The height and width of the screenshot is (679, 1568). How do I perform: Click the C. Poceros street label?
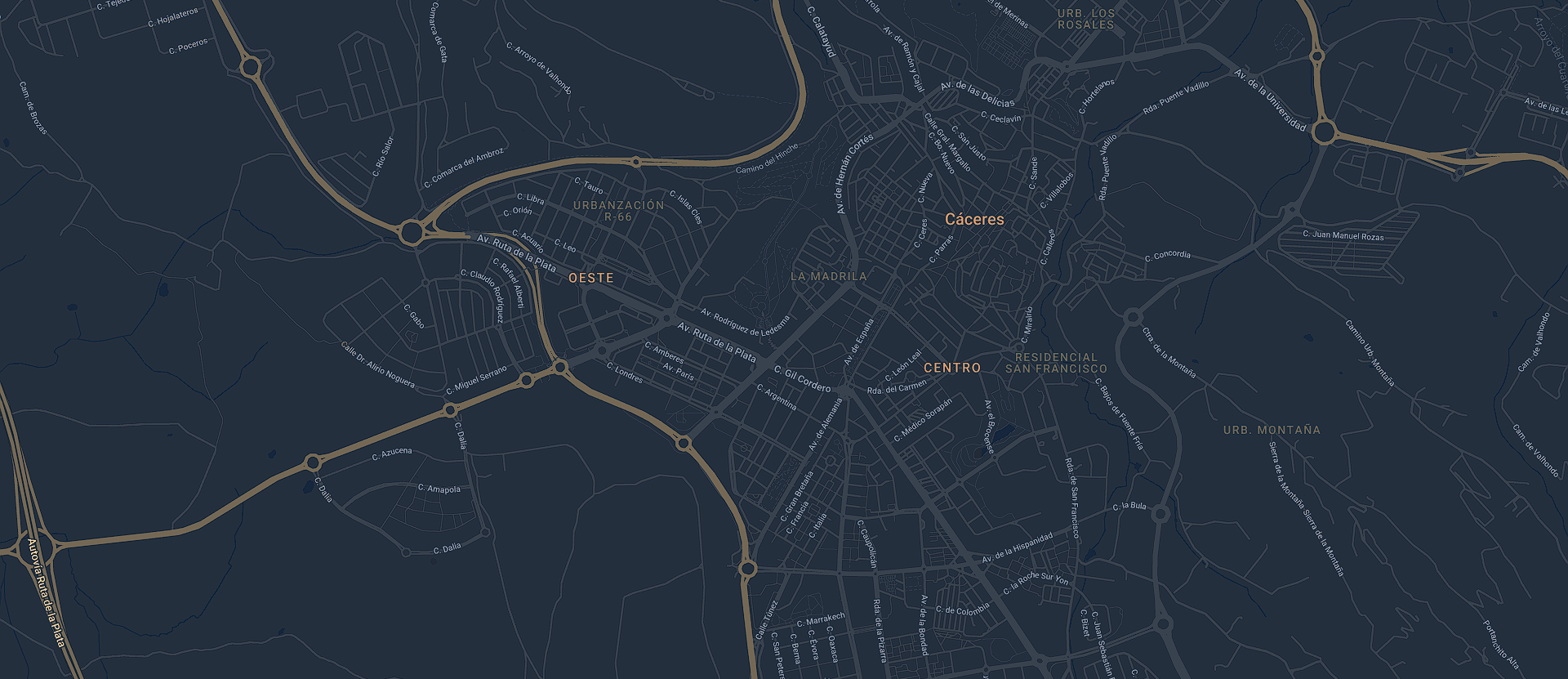[188, 46]
